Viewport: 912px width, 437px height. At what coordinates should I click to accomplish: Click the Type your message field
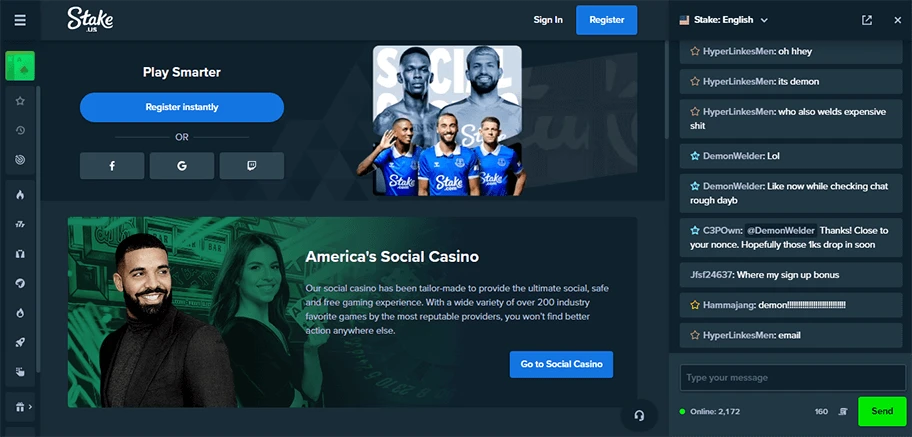click(793, 378)
